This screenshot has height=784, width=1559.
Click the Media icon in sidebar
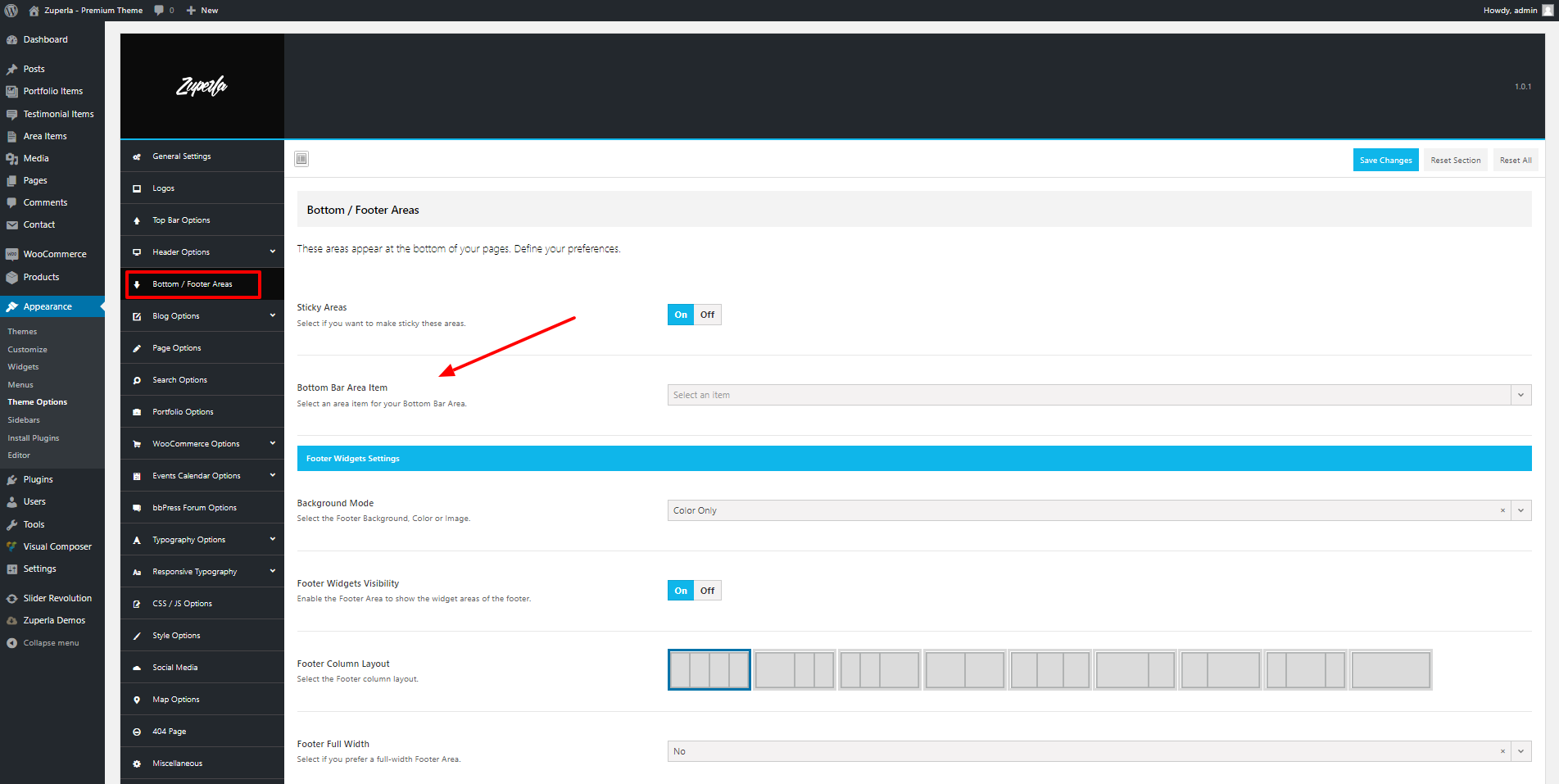click(11, 158)
